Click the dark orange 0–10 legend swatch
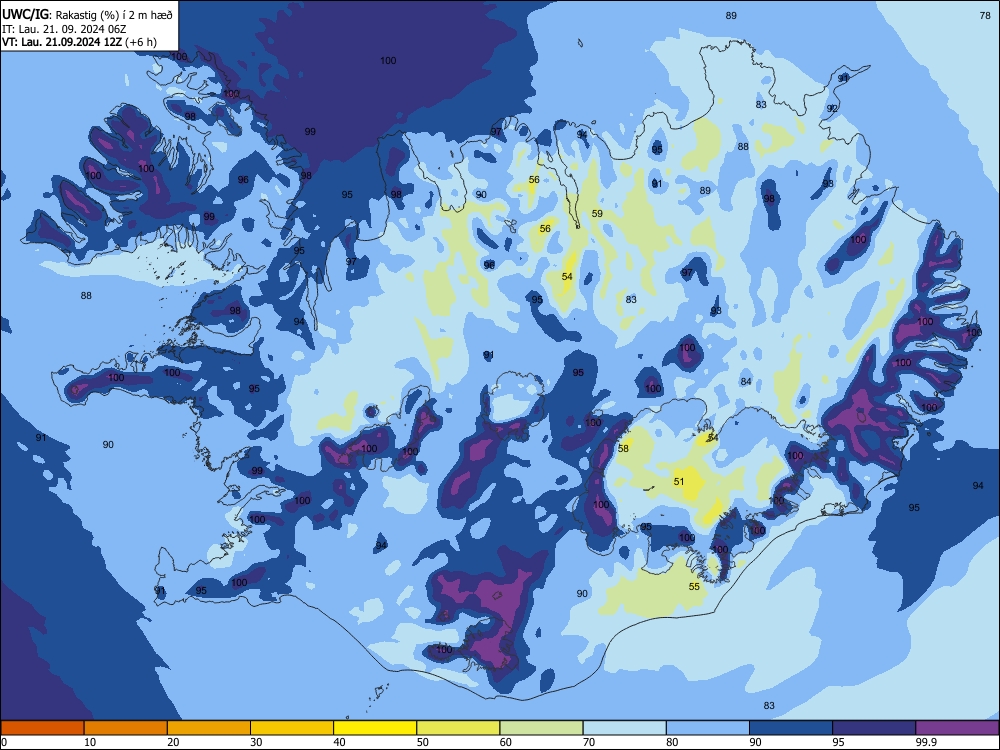 42,728
